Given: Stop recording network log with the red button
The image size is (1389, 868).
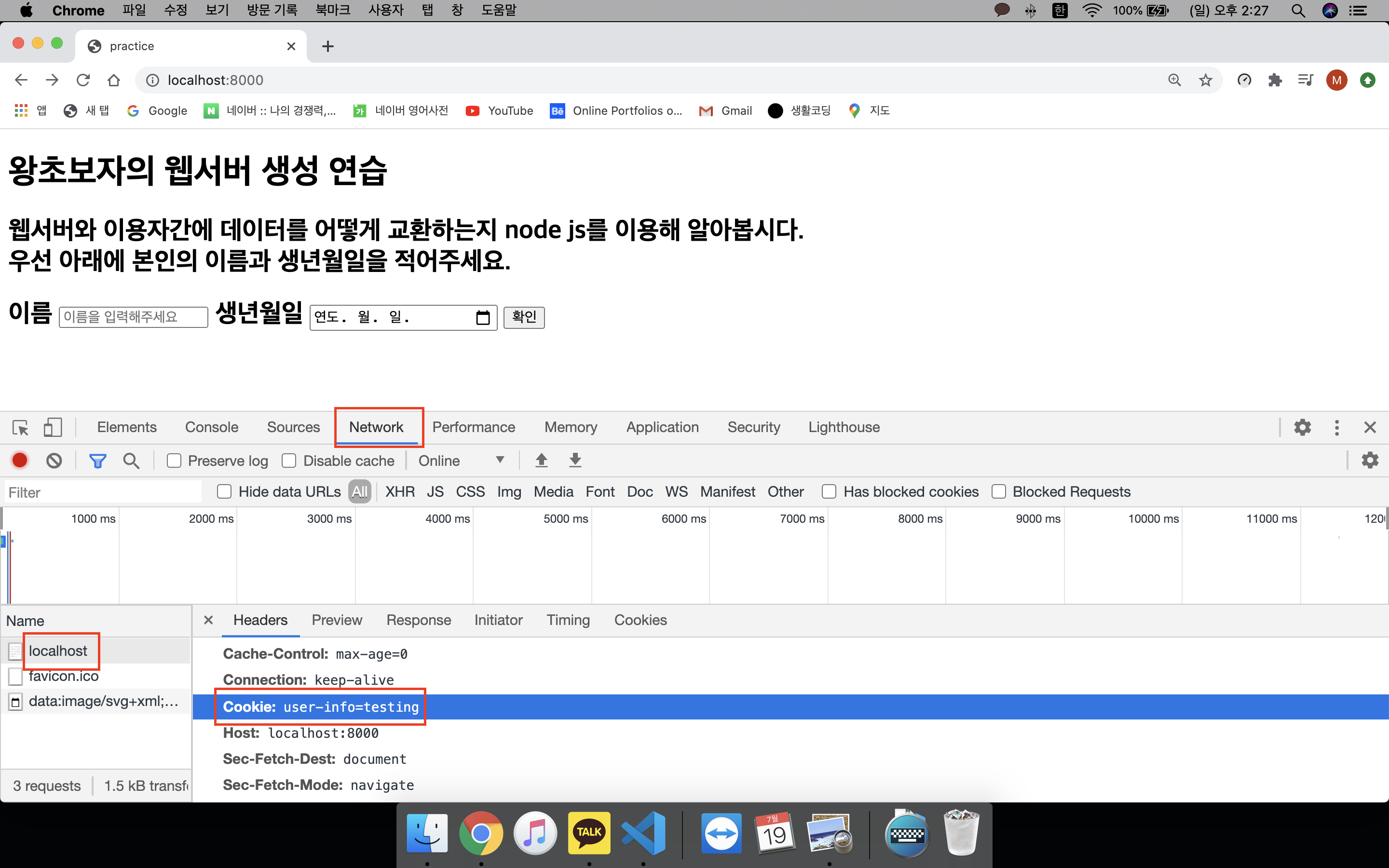Looking at the screenshot, I should coord(20,461).
